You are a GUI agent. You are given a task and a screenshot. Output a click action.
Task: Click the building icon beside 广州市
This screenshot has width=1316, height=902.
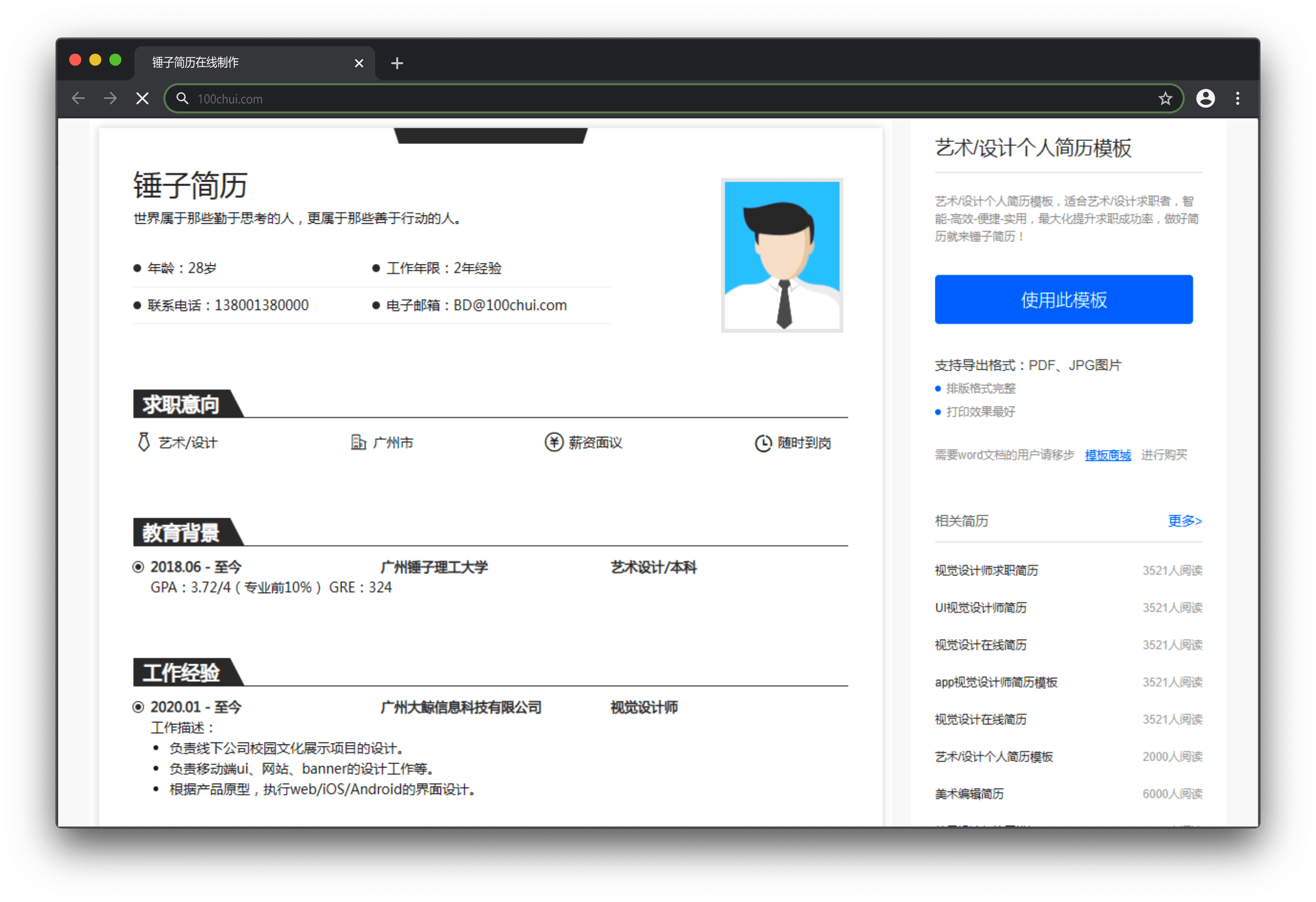358,442
